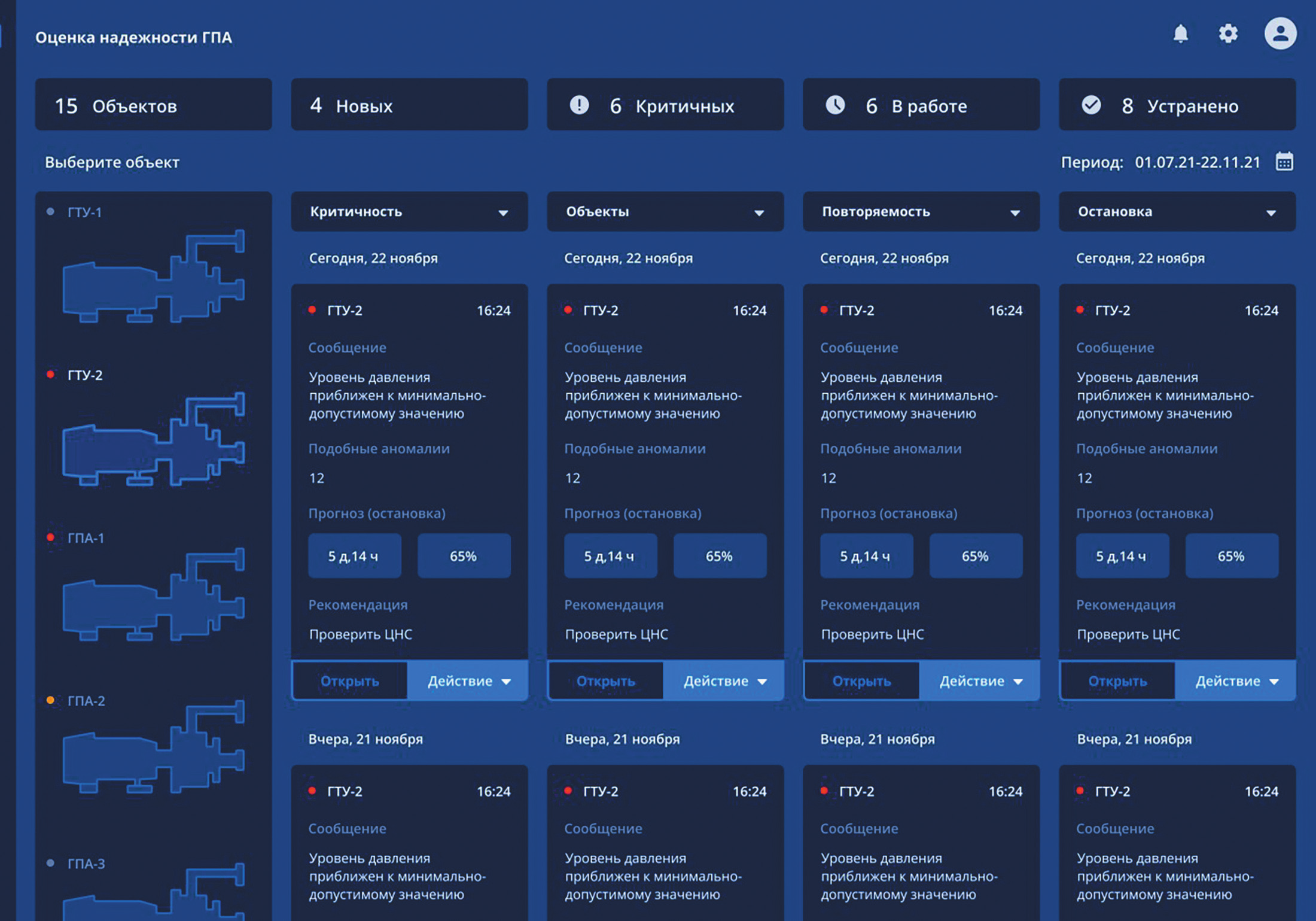This screenshot has height=921, width=1316.
Task: Click 65% forecast in Остановка column
Action: pyautogui.click(x=1232, y=556)
